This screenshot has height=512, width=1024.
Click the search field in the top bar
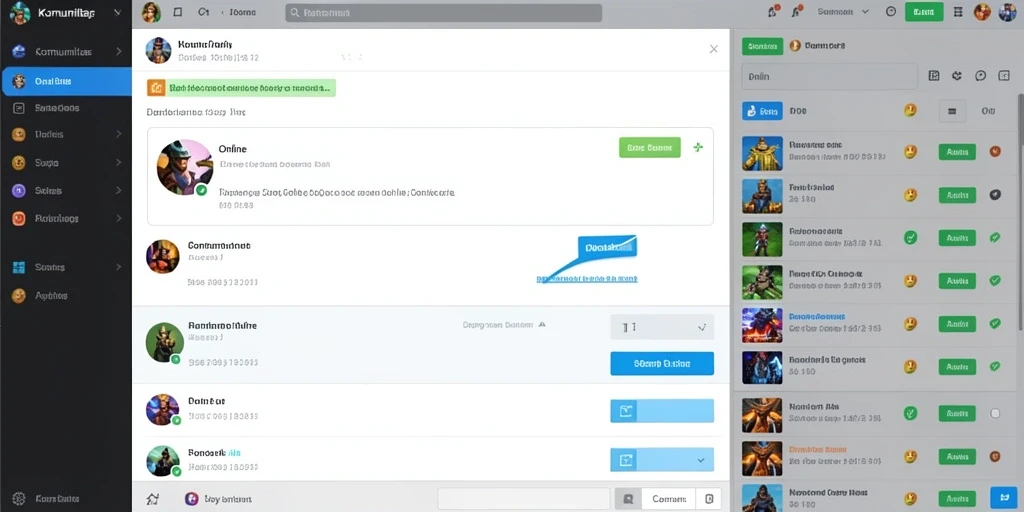pyautogui.click(x=443, y=13)
